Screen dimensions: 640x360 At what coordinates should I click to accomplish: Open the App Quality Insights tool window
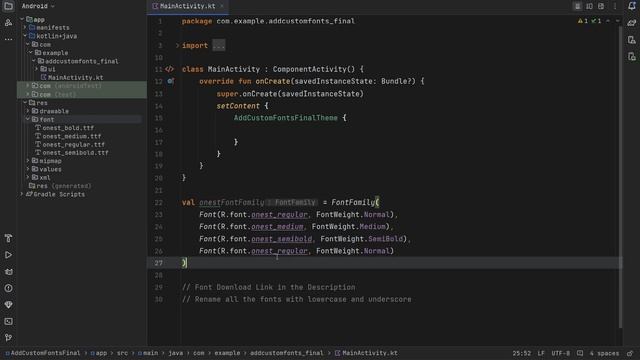click(8, 305)
